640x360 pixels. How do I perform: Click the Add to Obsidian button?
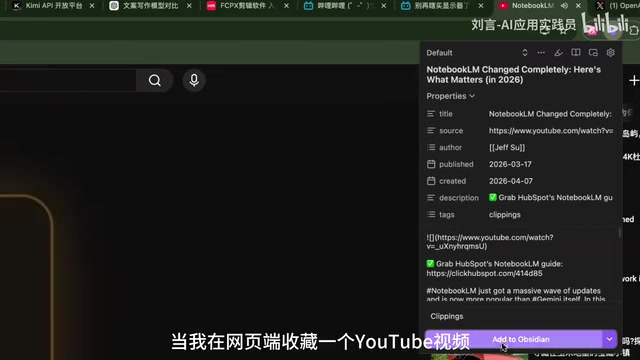[513, 339]
